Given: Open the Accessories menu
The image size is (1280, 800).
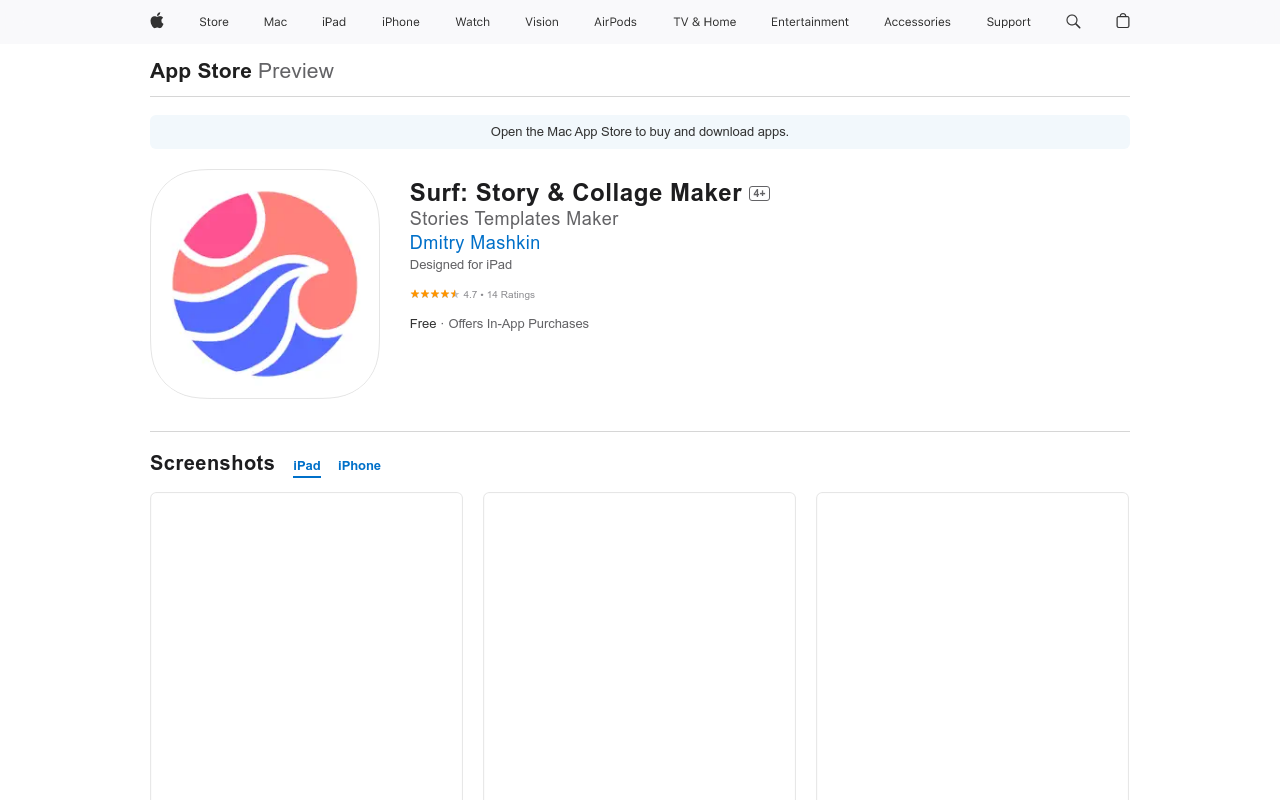Looking at the screenshot, I should coord(917,22).
